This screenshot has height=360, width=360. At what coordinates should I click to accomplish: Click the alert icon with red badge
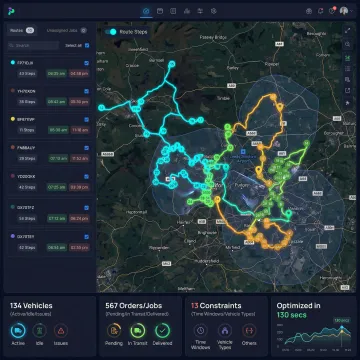click(332, 11)
